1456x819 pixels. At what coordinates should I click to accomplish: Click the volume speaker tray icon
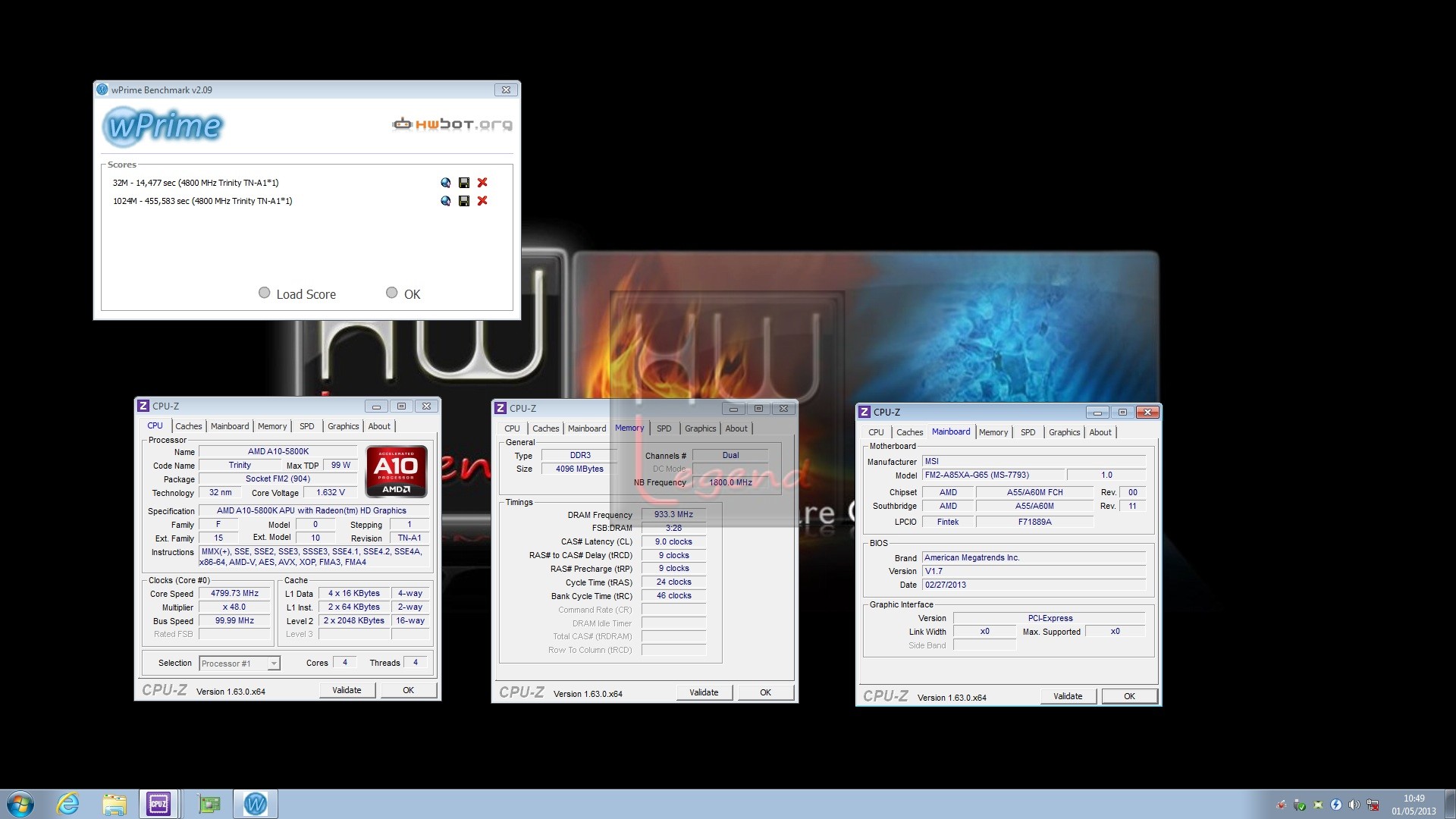pos(1354,805)
